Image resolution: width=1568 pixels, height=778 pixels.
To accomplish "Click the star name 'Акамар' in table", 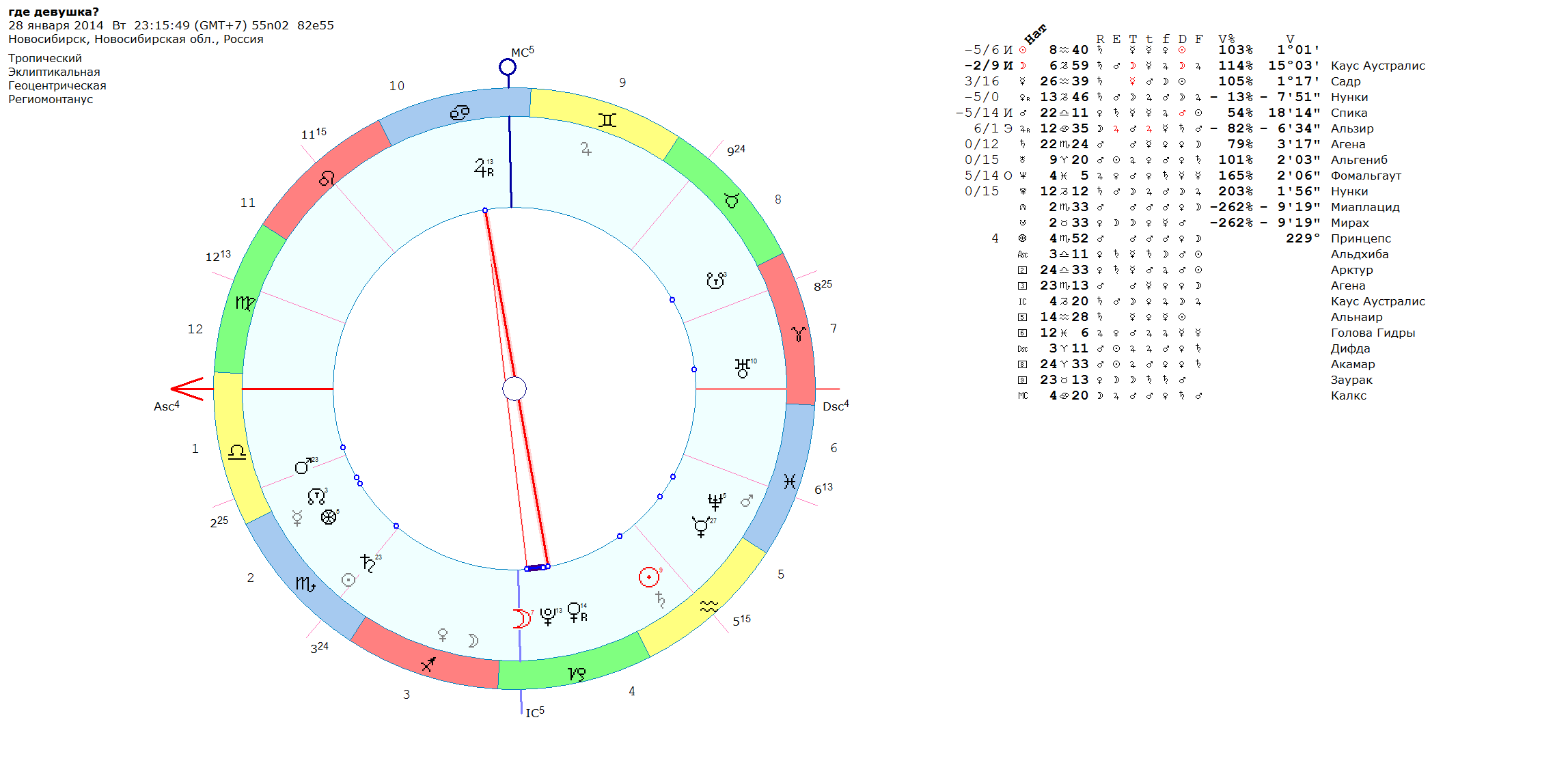I will tap(1353, 364).
